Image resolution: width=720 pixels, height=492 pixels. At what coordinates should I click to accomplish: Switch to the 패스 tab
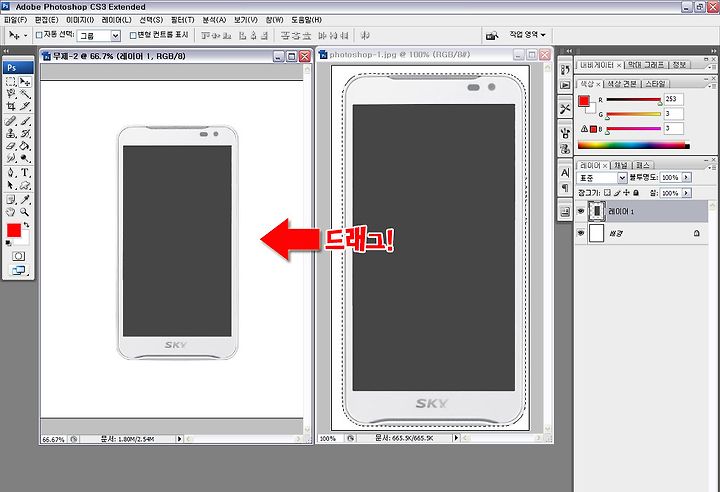[x=642, y=165]
